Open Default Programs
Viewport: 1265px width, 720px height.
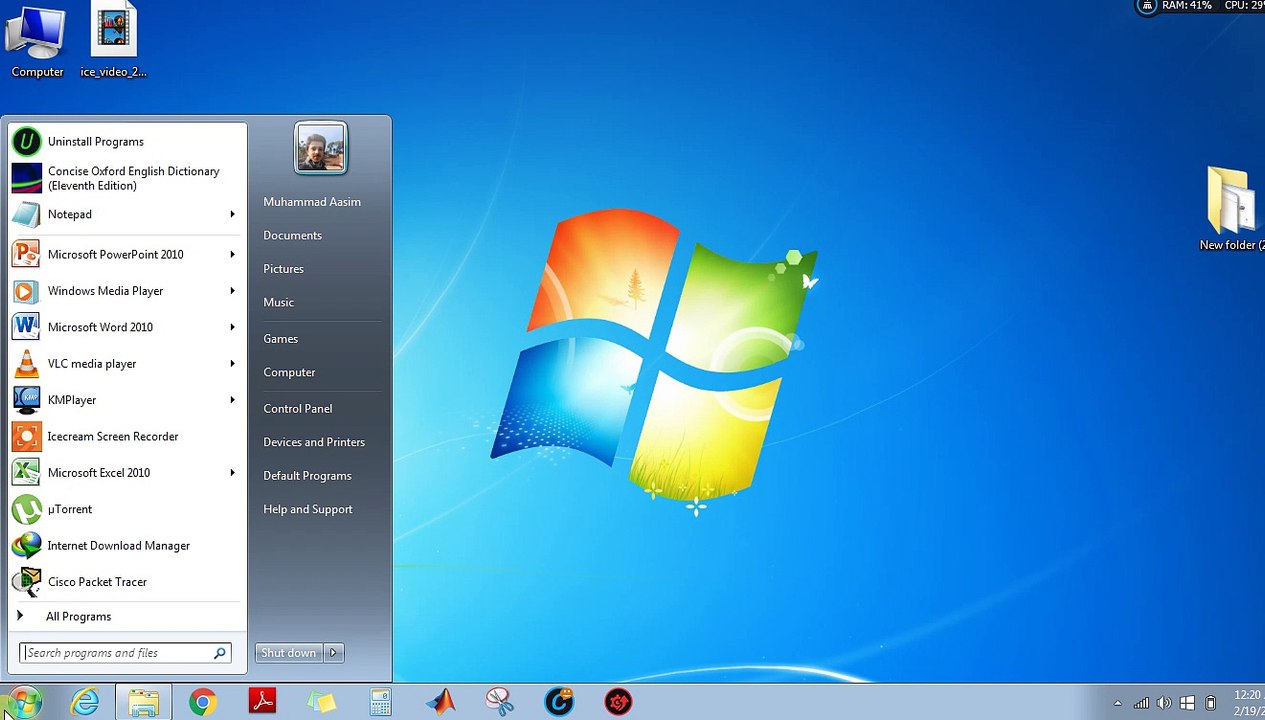(307, 476)
